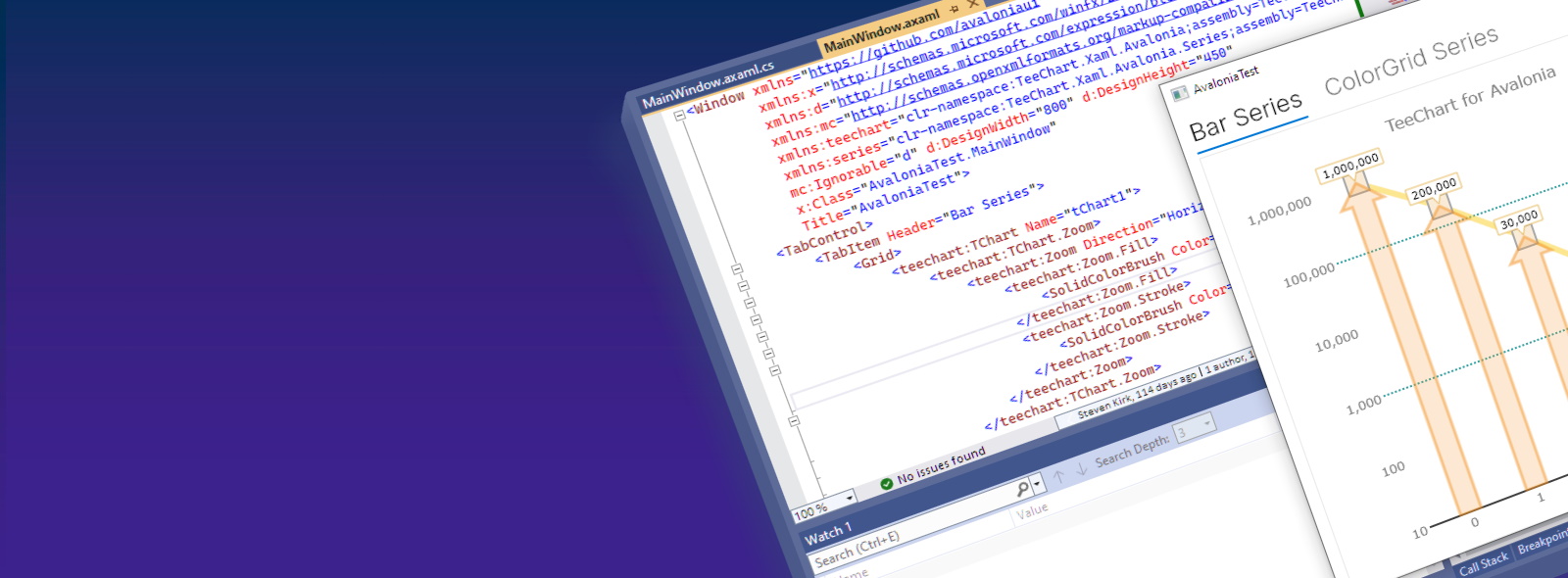Image resolution: width=1568 pixels, height=578 pixels.
Task: Collapse the teechart:Zoom Direction element block
Action: point(768,354)
